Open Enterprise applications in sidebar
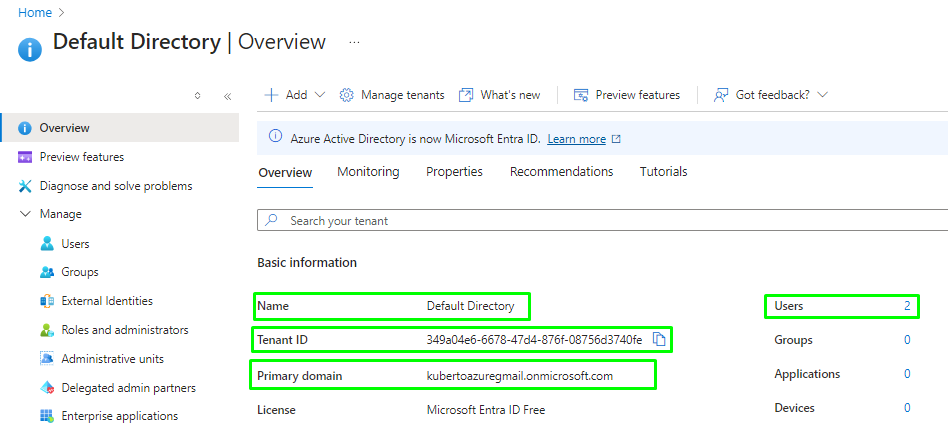Image resolution: width=948 pixels, height=429 pixels. tap(120, 416)
